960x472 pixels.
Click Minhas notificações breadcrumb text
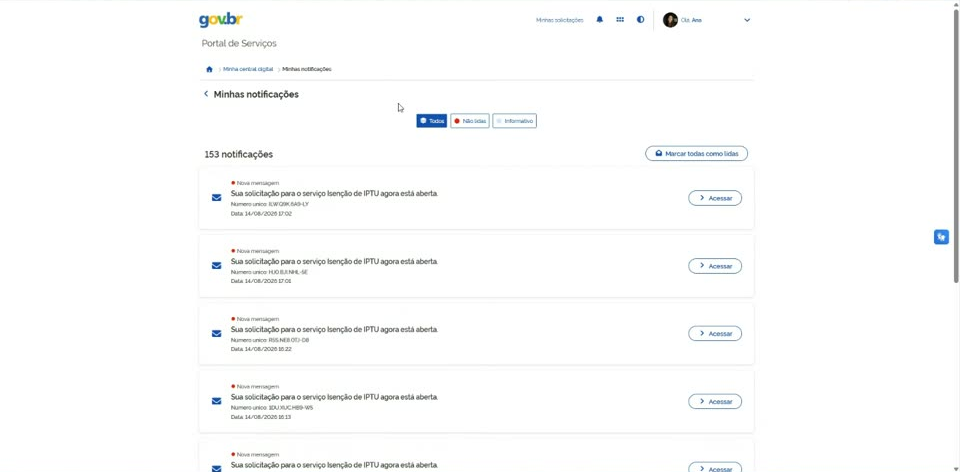point(307,69)
